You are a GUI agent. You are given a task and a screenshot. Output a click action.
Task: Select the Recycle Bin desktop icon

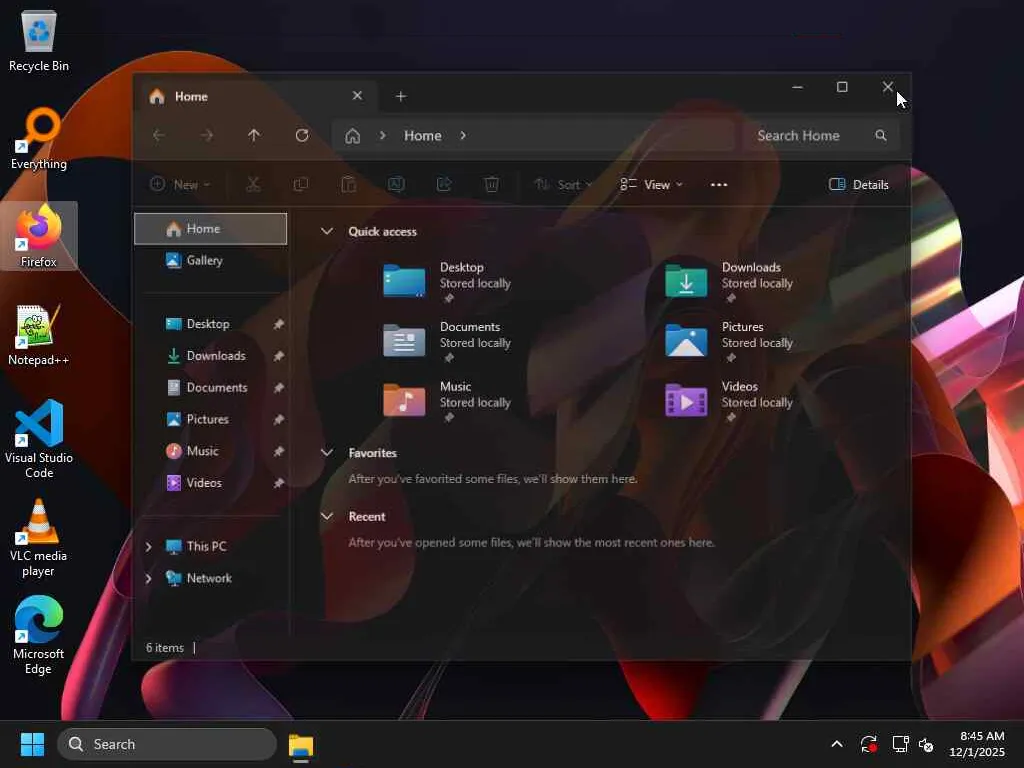pos(39,40)
